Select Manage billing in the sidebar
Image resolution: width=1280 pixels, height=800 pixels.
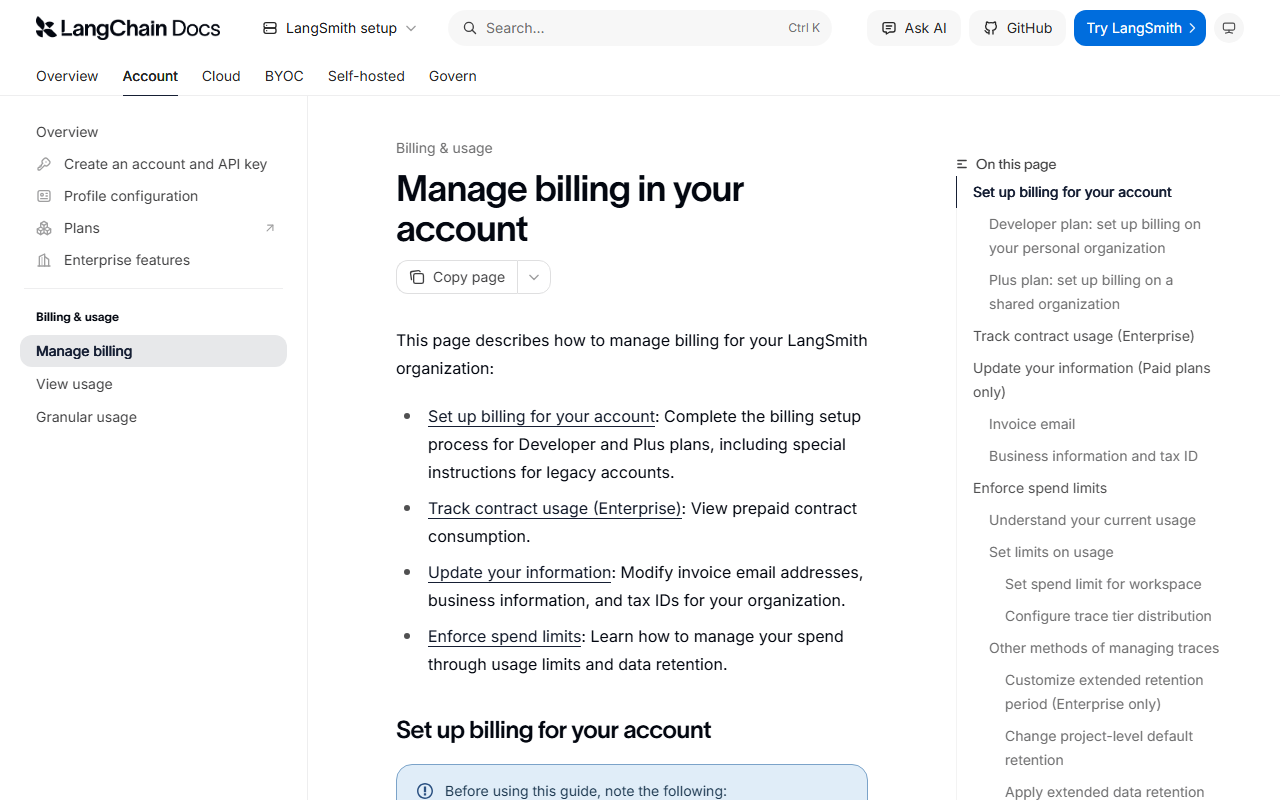click(153, 351)
